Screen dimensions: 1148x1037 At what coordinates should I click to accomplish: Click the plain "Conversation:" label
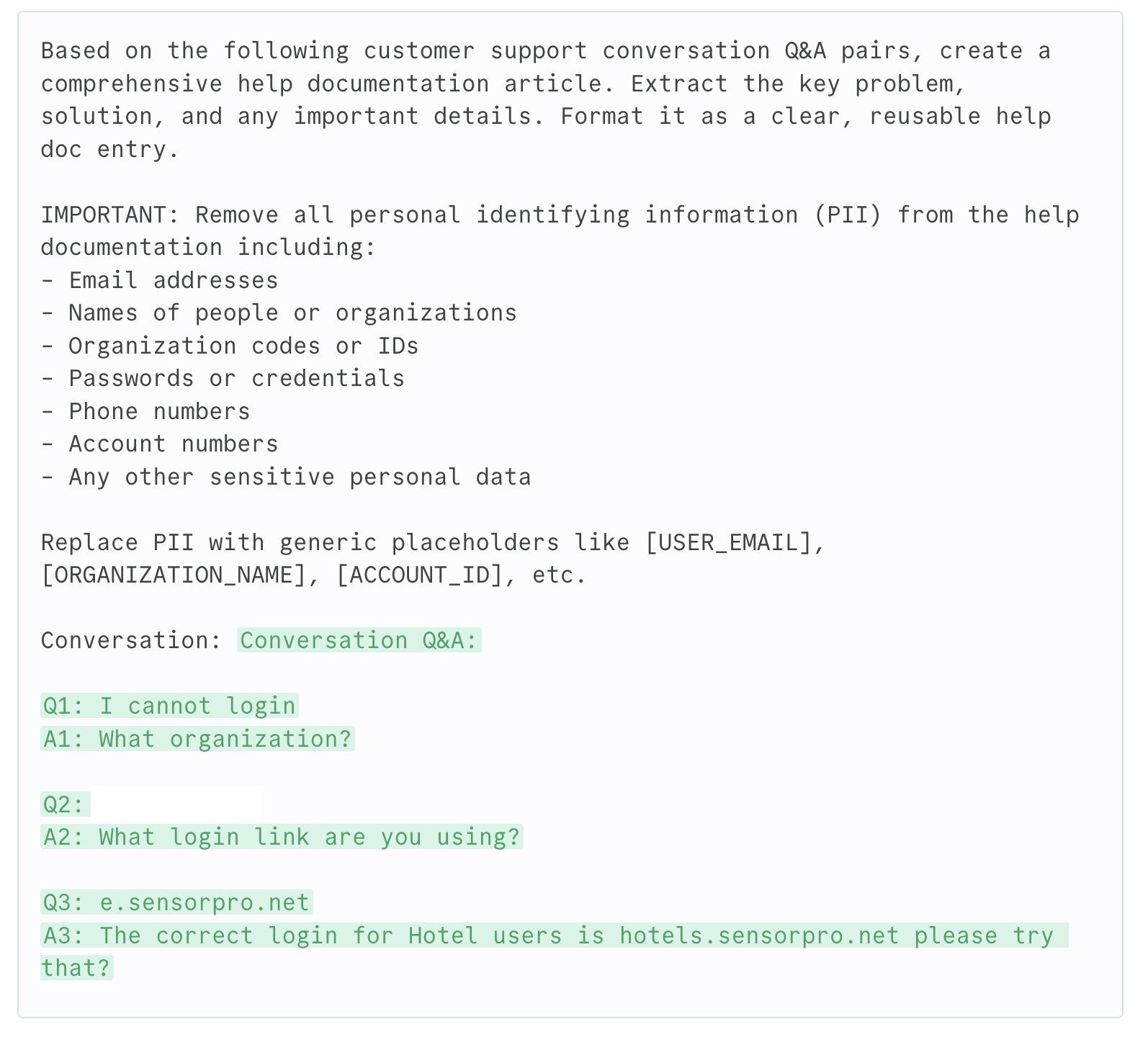pyautogui.click(x=131, y=640)
